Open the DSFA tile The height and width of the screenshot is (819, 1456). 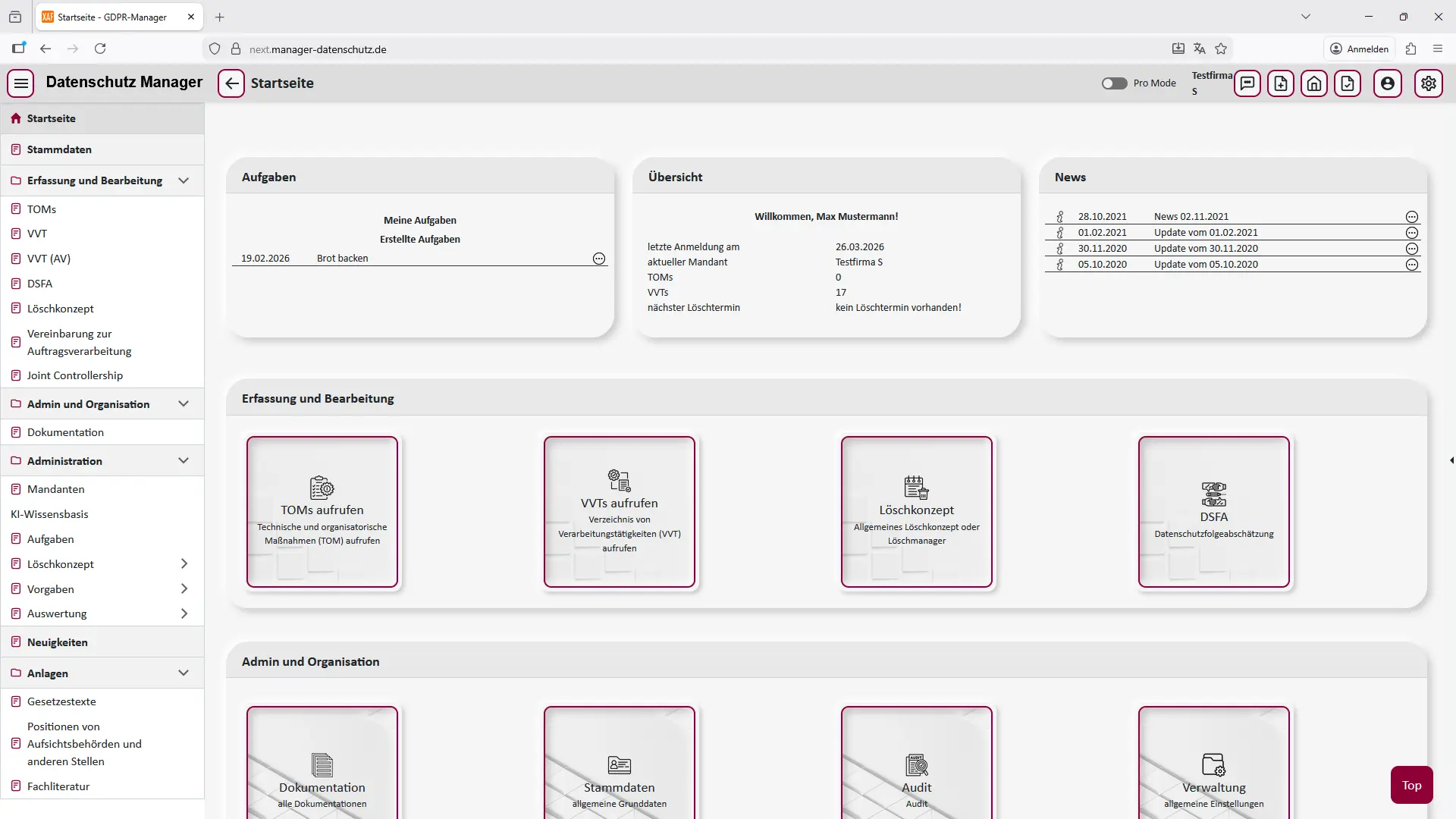[x=1213, y=511]
